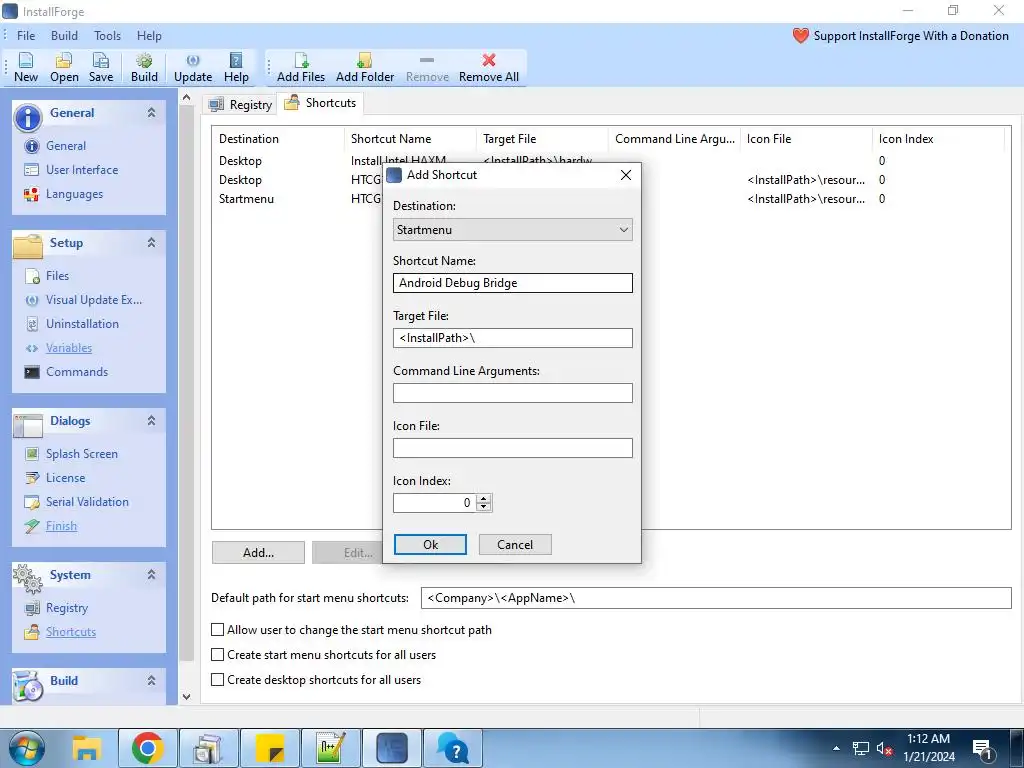
Task: Open General settings in sidebar
Action: pos(65,146)
